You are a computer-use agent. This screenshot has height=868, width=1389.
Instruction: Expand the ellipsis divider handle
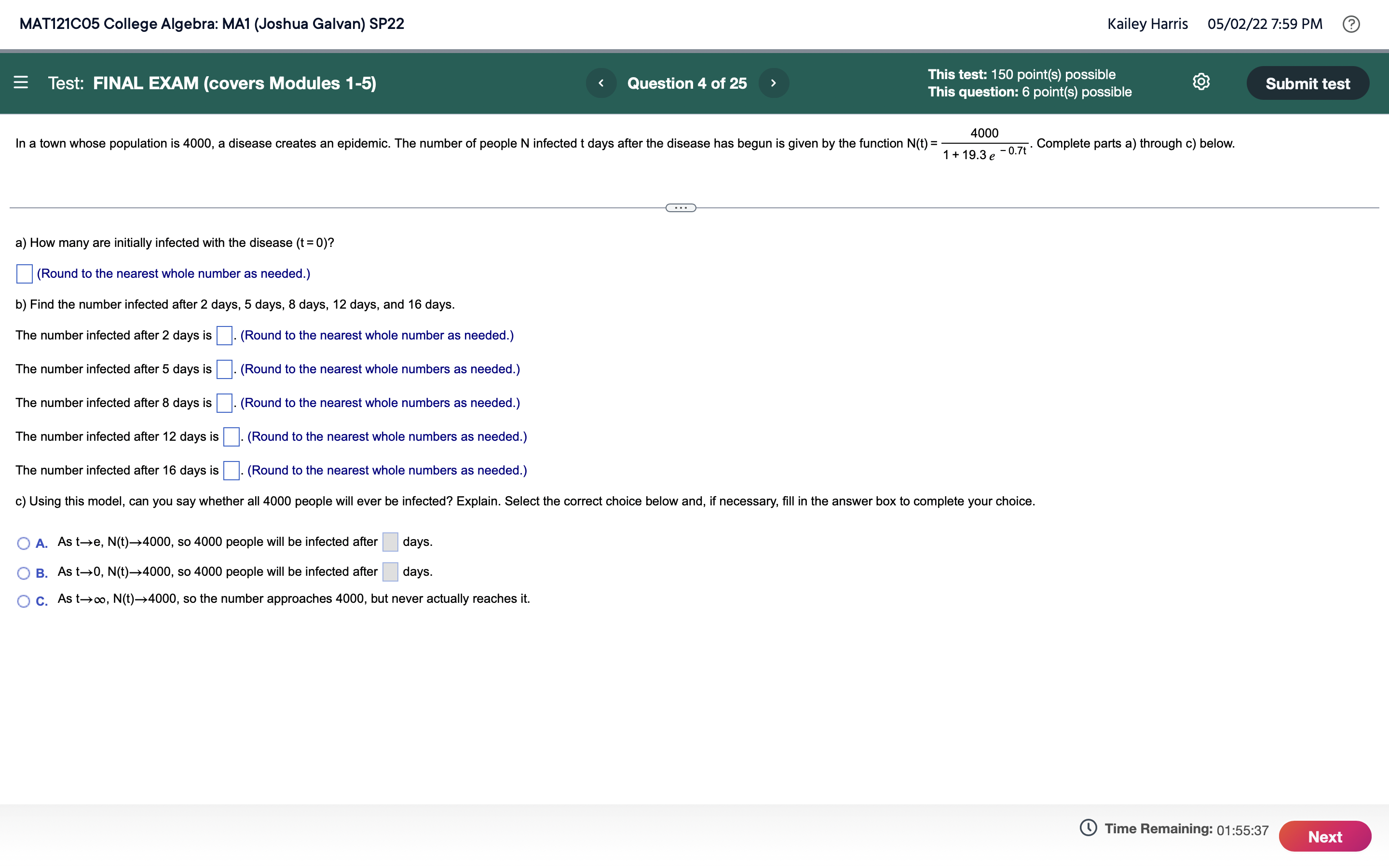pos(681,208)
